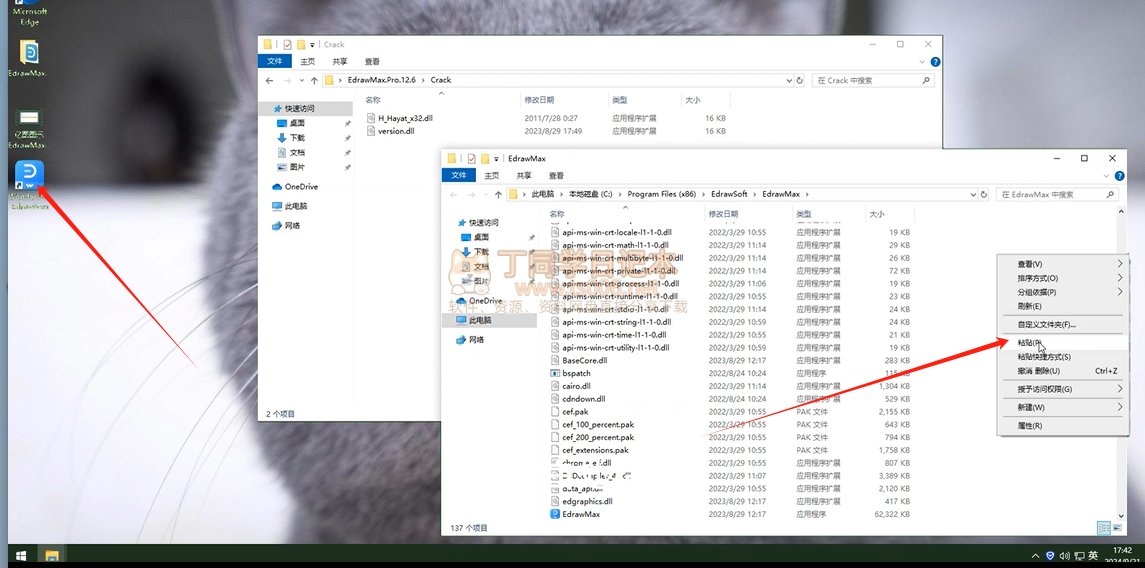
Task: Click the refresh button in Crack window address bar
Action: 798,80
